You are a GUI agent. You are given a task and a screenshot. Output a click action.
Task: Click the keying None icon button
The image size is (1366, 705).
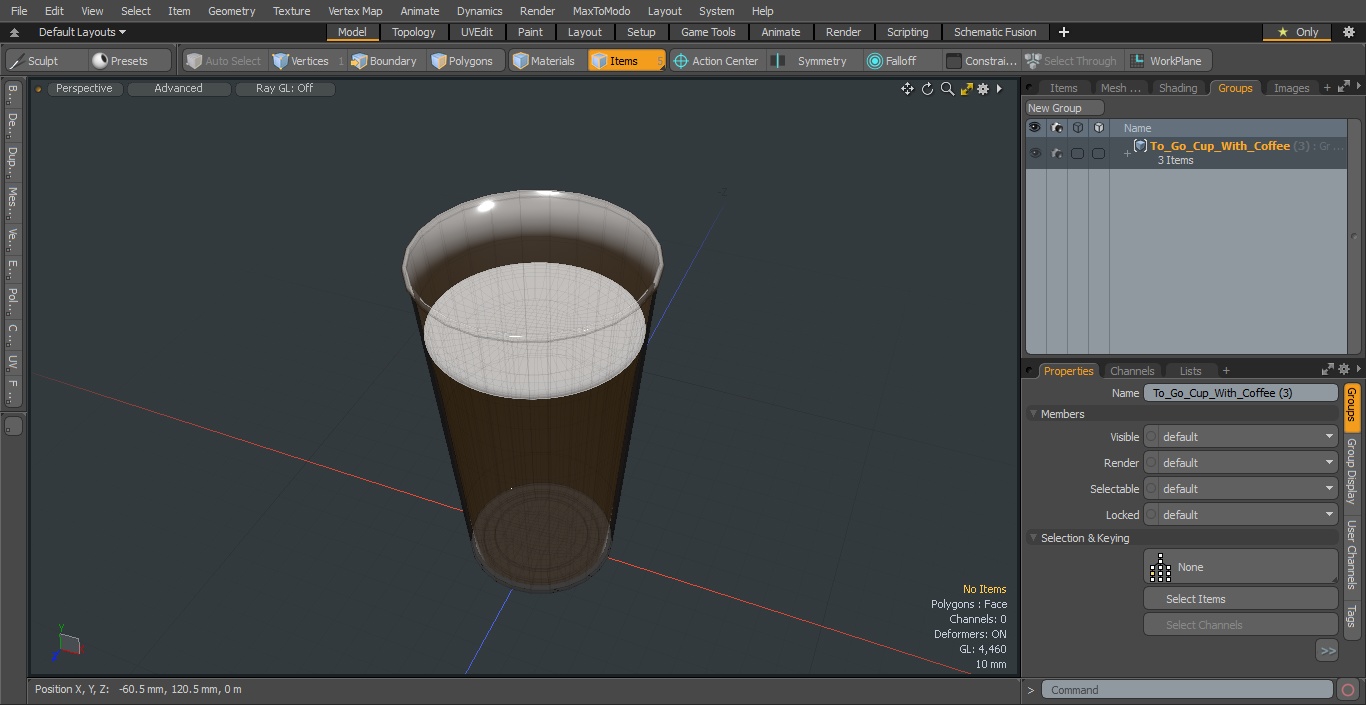click(1240, 567)
